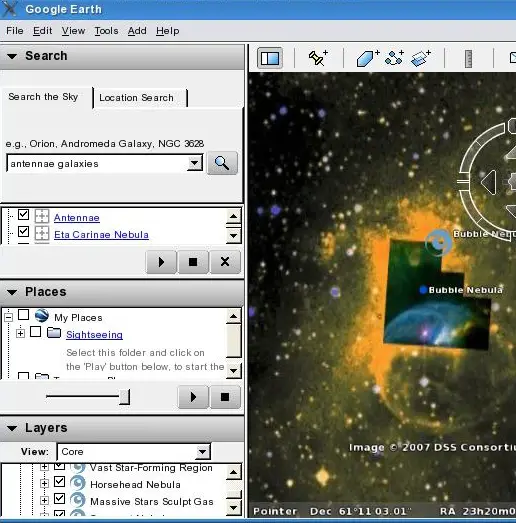Switch to the Location Search tab
Screen dimensions: 516x523
pyautogui.click(x=136, y=98)
